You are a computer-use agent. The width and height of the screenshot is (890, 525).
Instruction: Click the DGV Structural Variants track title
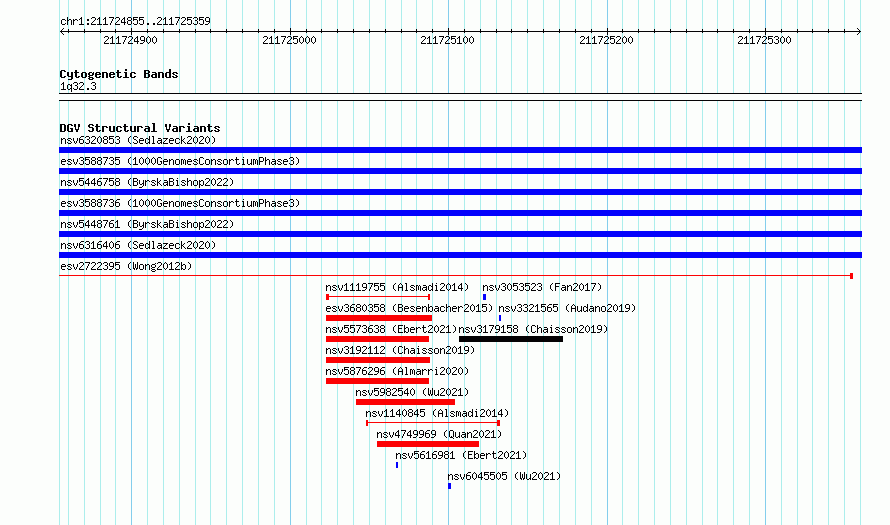point(140,128)
